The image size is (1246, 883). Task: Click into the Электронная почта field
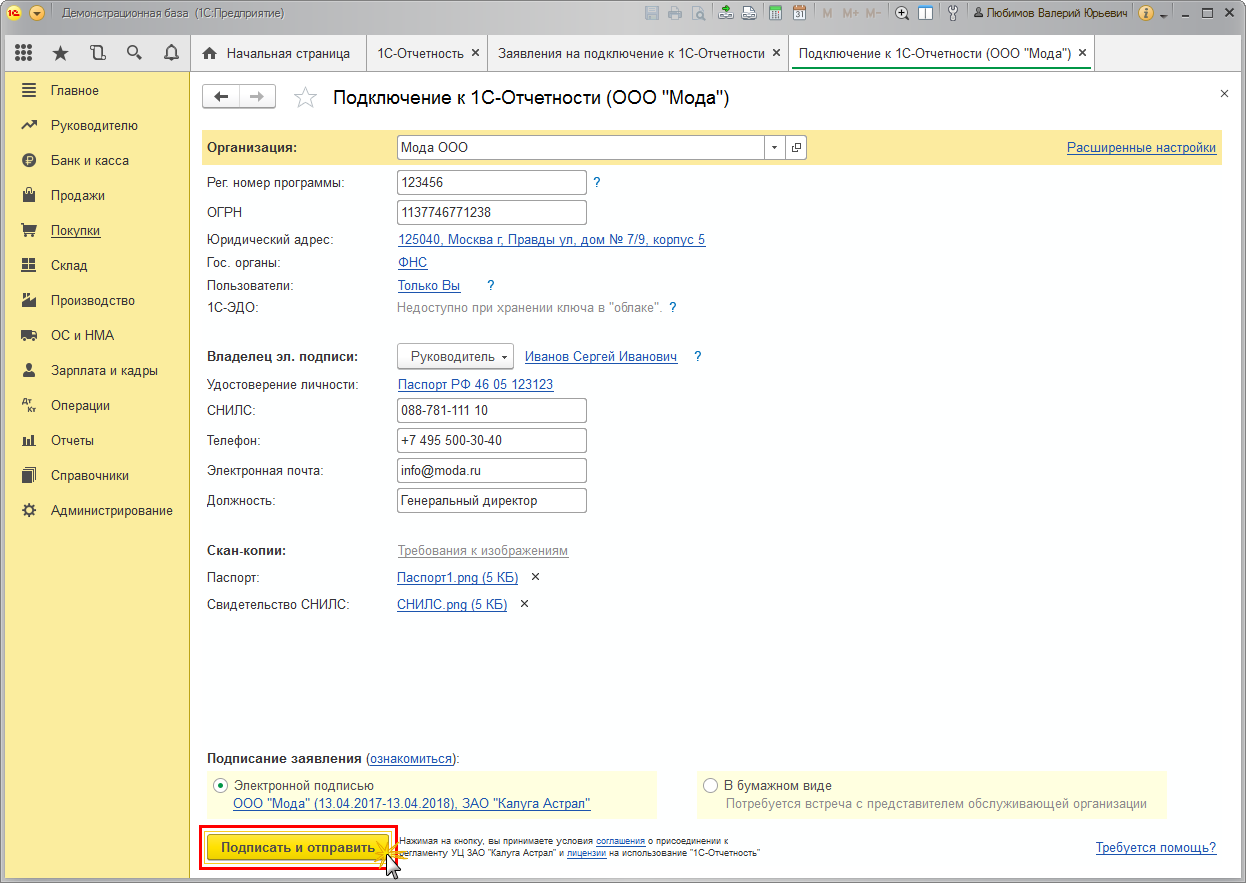click(x=491, y=470)
